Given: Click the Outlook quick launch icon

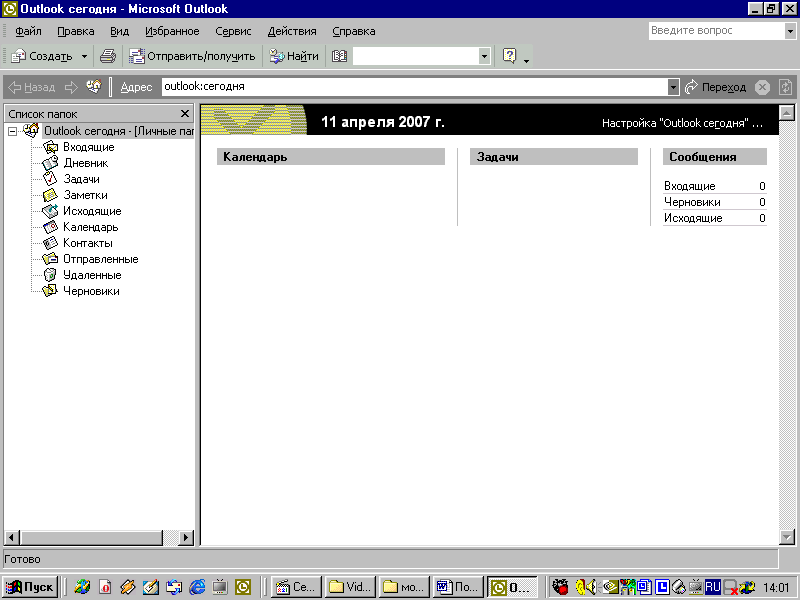Looking at the screenshot, I should (243, 587).
